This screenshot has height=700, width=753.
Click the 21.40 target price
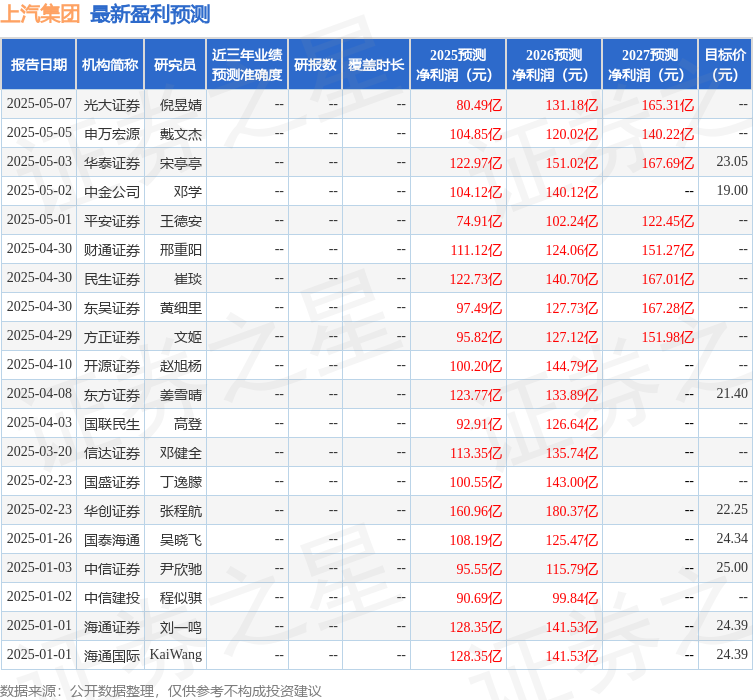click(732, 394)
